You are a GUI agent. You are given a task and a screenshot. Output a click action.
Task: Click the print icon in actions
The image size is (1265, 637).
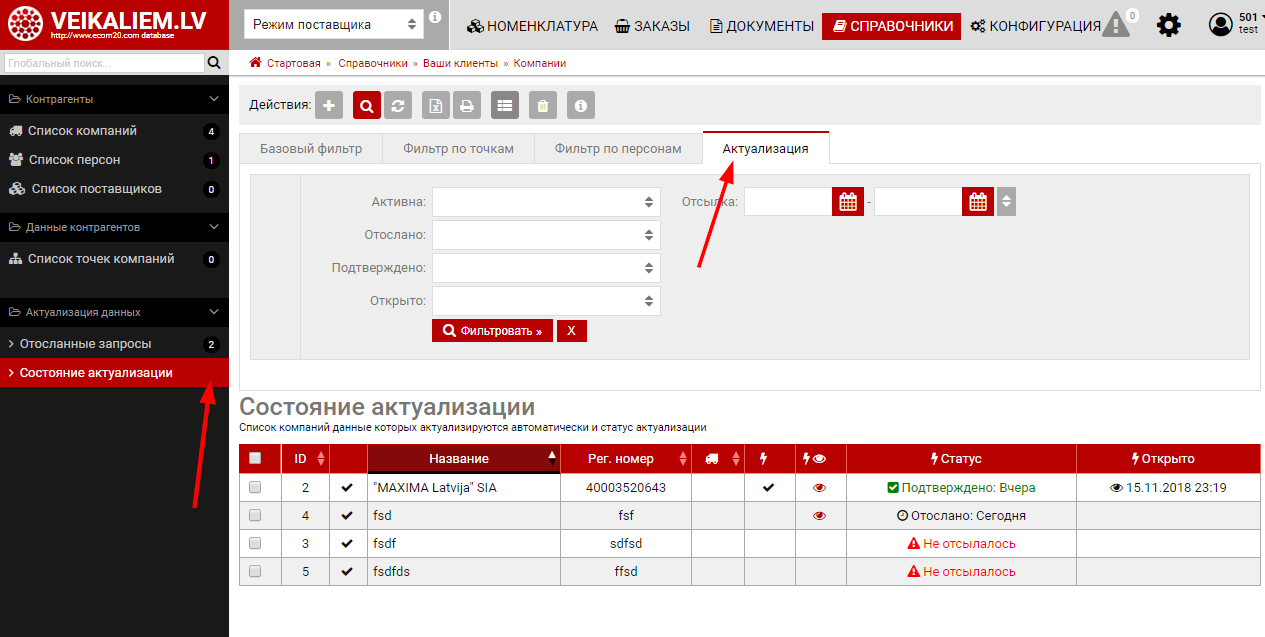(x=466, y=105)
